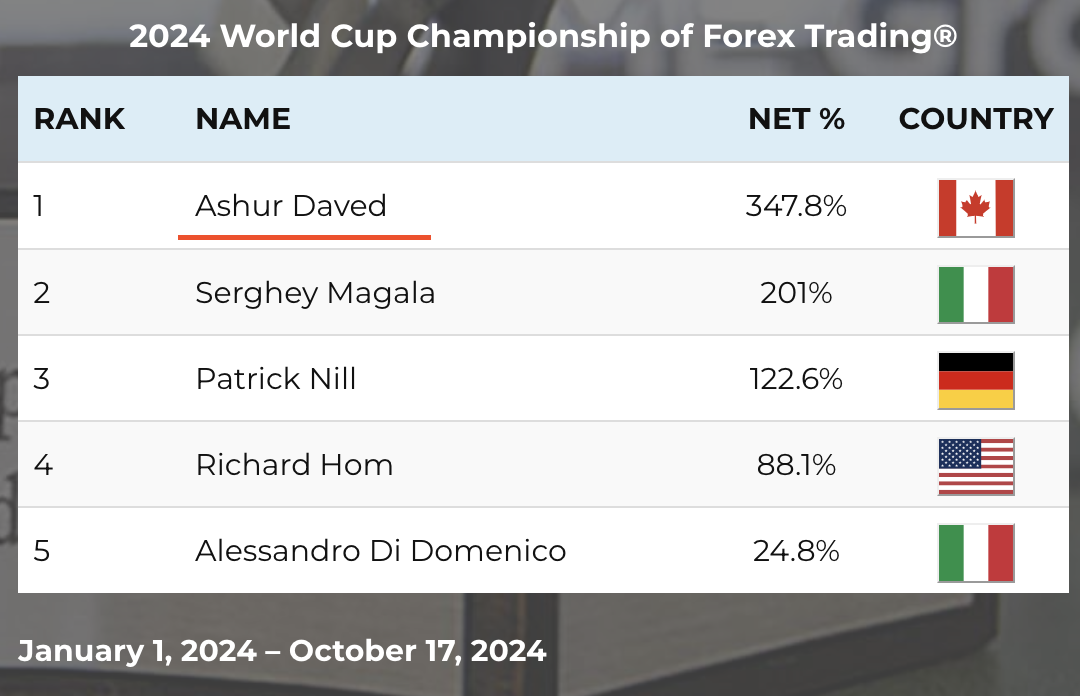
Task: Click the 201% net value
Action: [x=796, y=293]
